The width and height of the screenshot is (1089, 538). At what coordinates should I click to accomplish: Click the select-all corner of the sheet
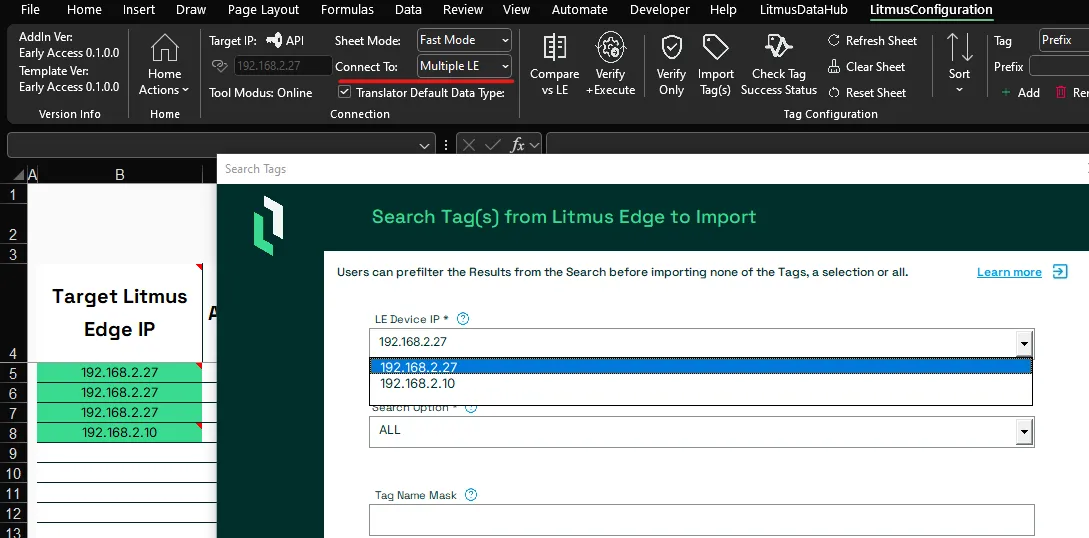pyautogui.click(x=19, y=175)
